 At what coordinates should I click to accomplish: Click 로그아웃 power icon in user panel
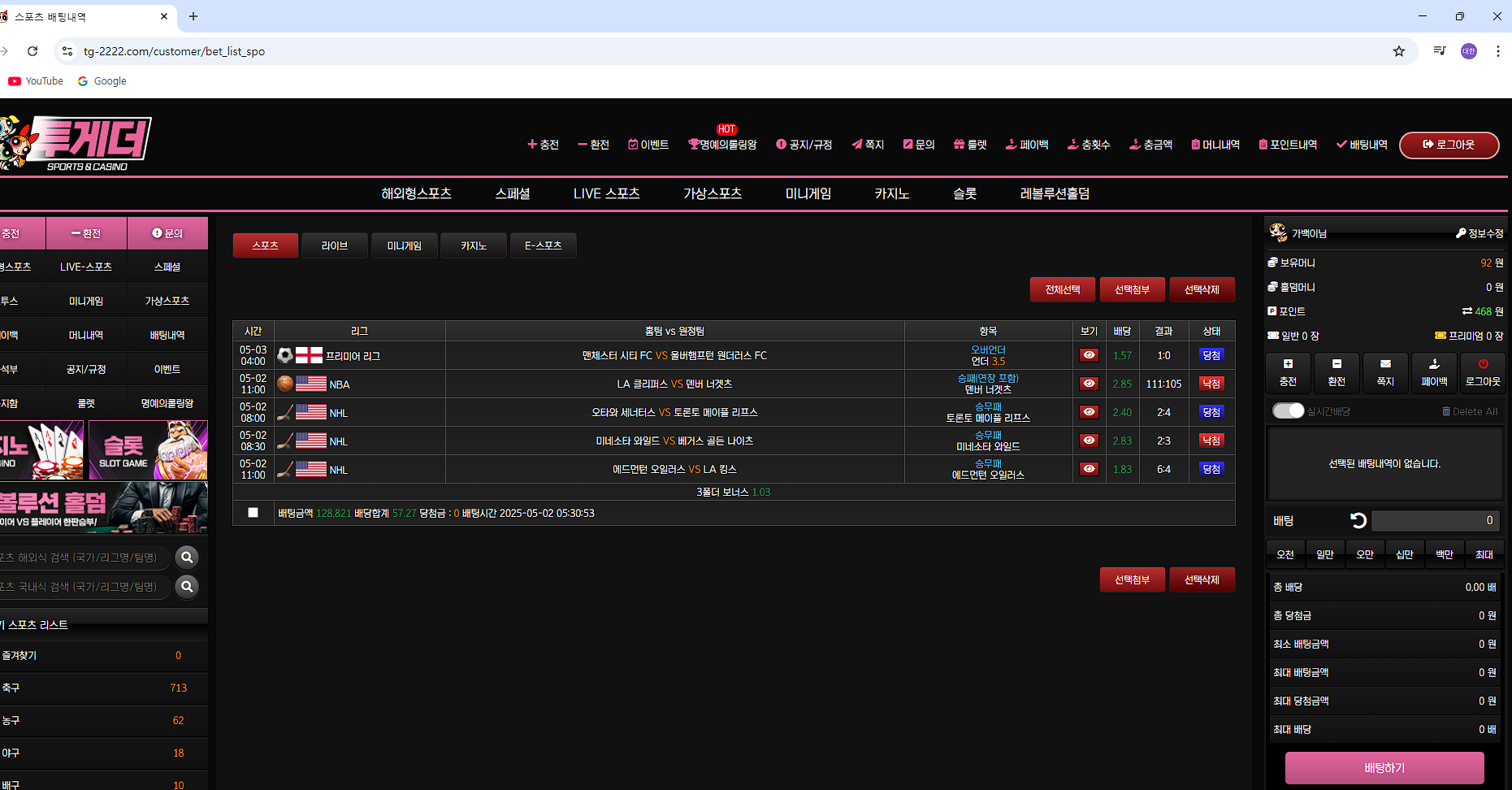[1483, 372]
